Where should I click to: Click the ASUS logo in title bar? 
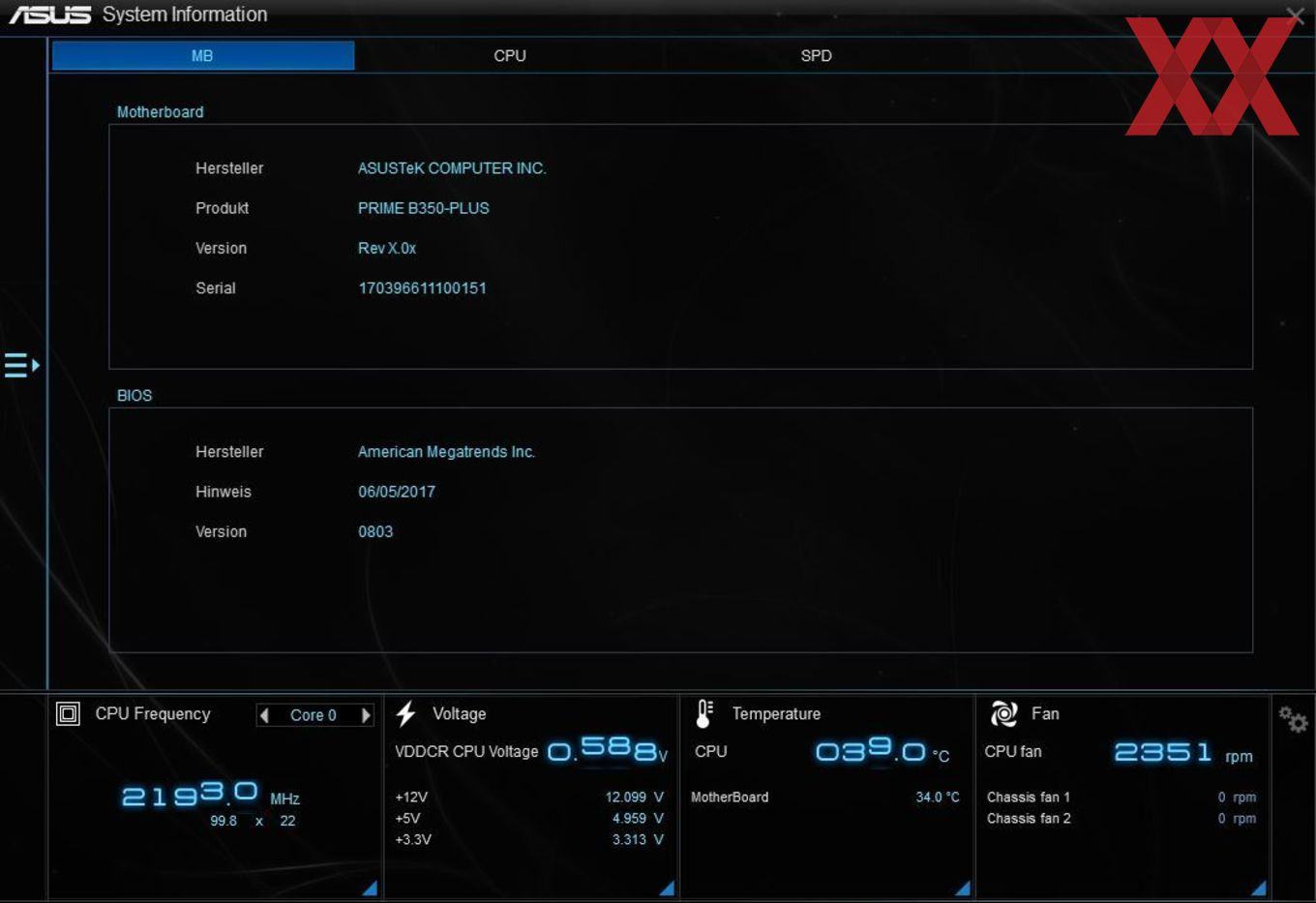click(50, 15)
